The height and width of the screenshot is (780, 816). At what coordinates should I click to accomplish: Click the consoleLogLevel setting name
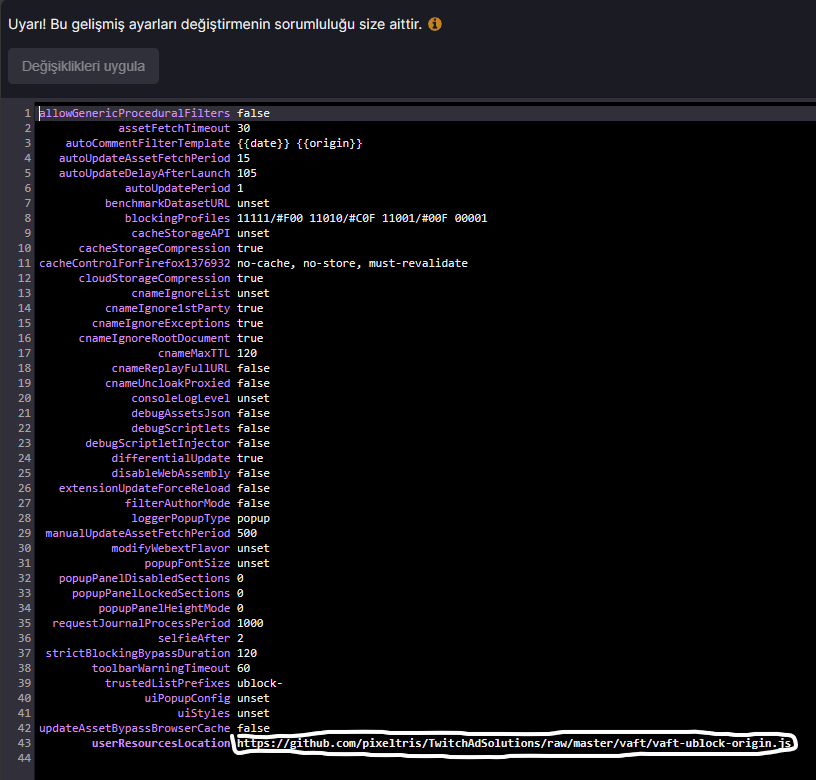[x=181, y=399]
